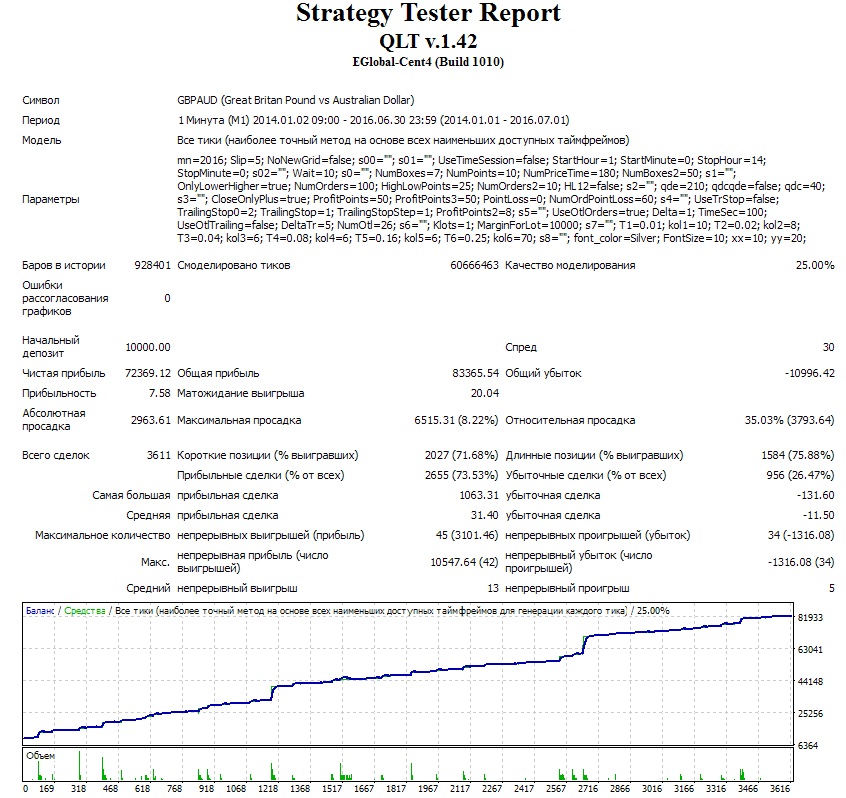Click the Баров в истории value 928401
The width and height of the screenshot is (846, 798).
[x=153, y=265]
